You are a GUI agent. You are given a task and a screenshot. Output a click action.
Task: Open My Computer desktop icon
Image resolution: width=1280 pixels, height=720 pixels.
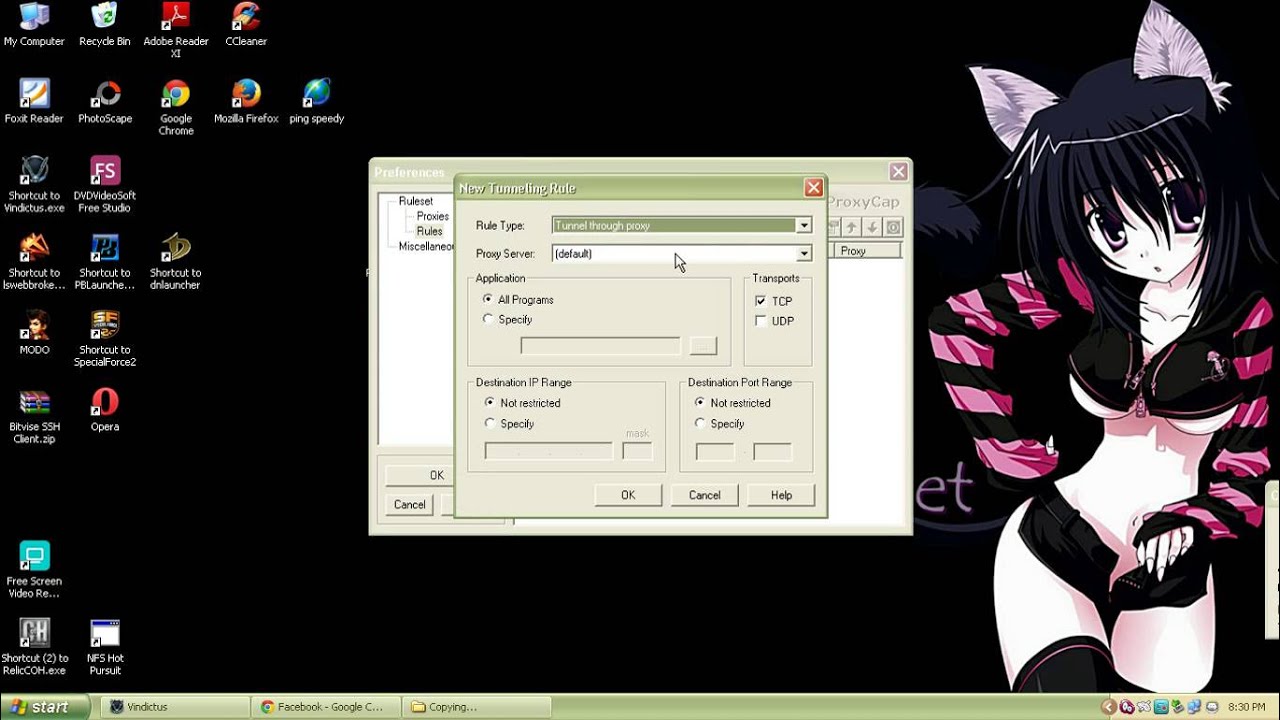(x=34, y=25)
